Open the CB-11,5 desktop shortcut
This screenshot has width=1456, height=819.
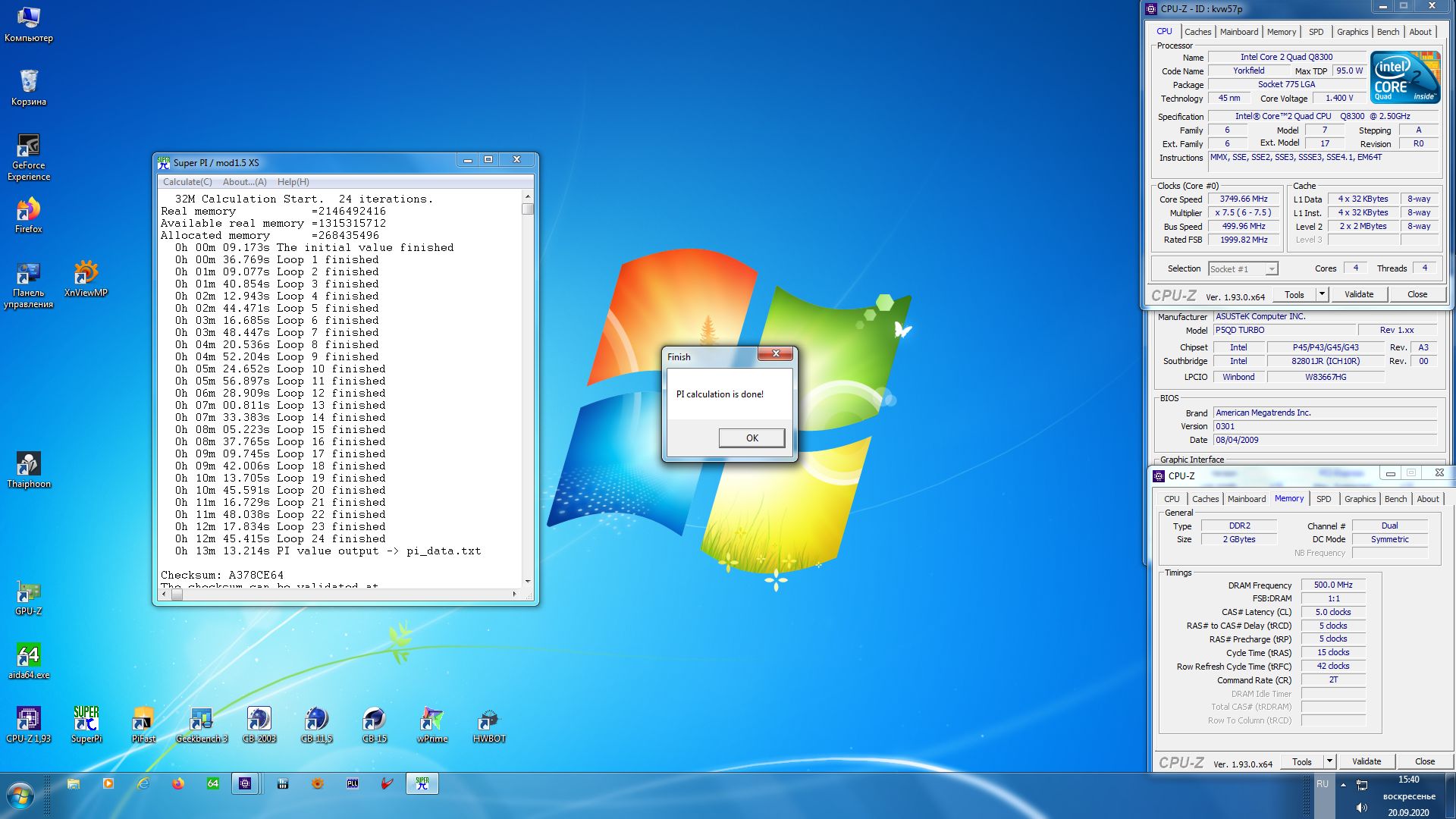(317, 724)
